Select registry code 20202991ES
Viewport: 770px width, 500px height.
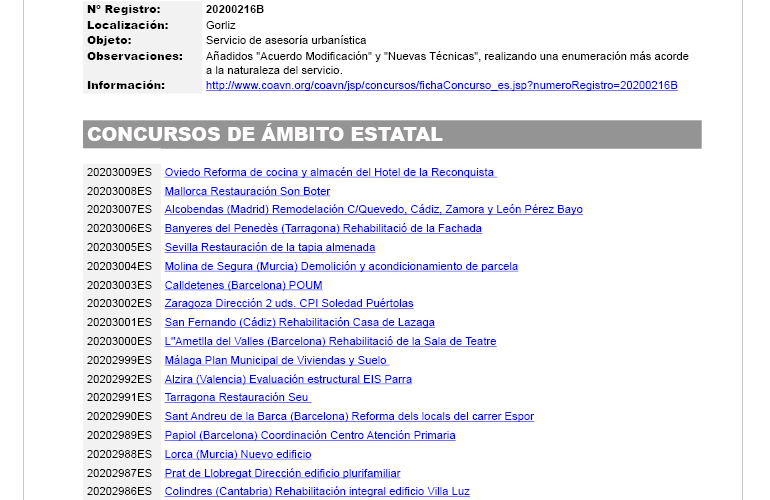click(x=119, y=397)
